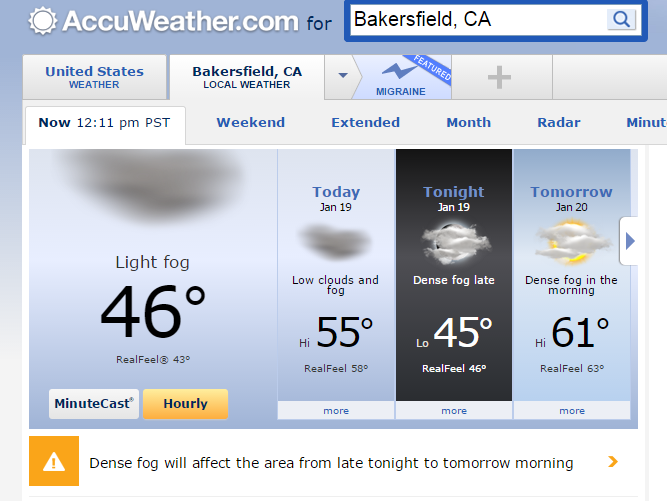
Task: Click the Today low clouds icon
Action: click(335, 241)
